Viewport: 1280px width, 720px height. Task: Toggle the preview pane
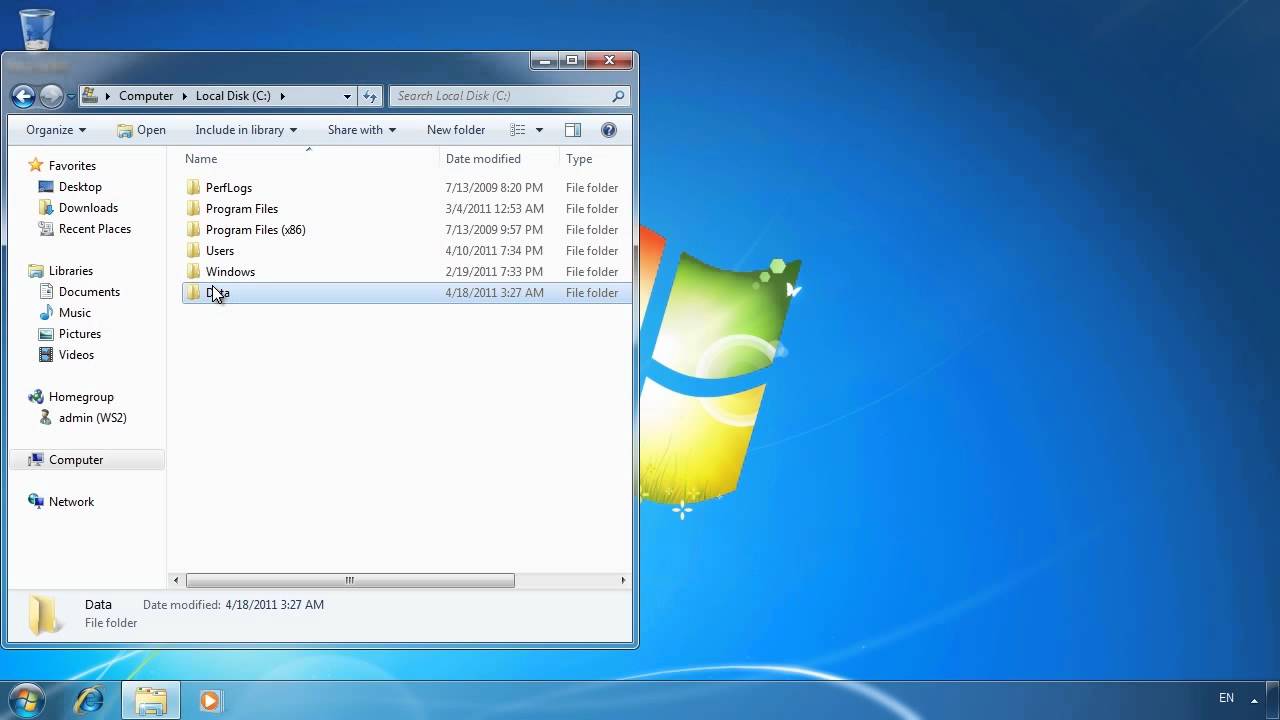click(573, 130)
